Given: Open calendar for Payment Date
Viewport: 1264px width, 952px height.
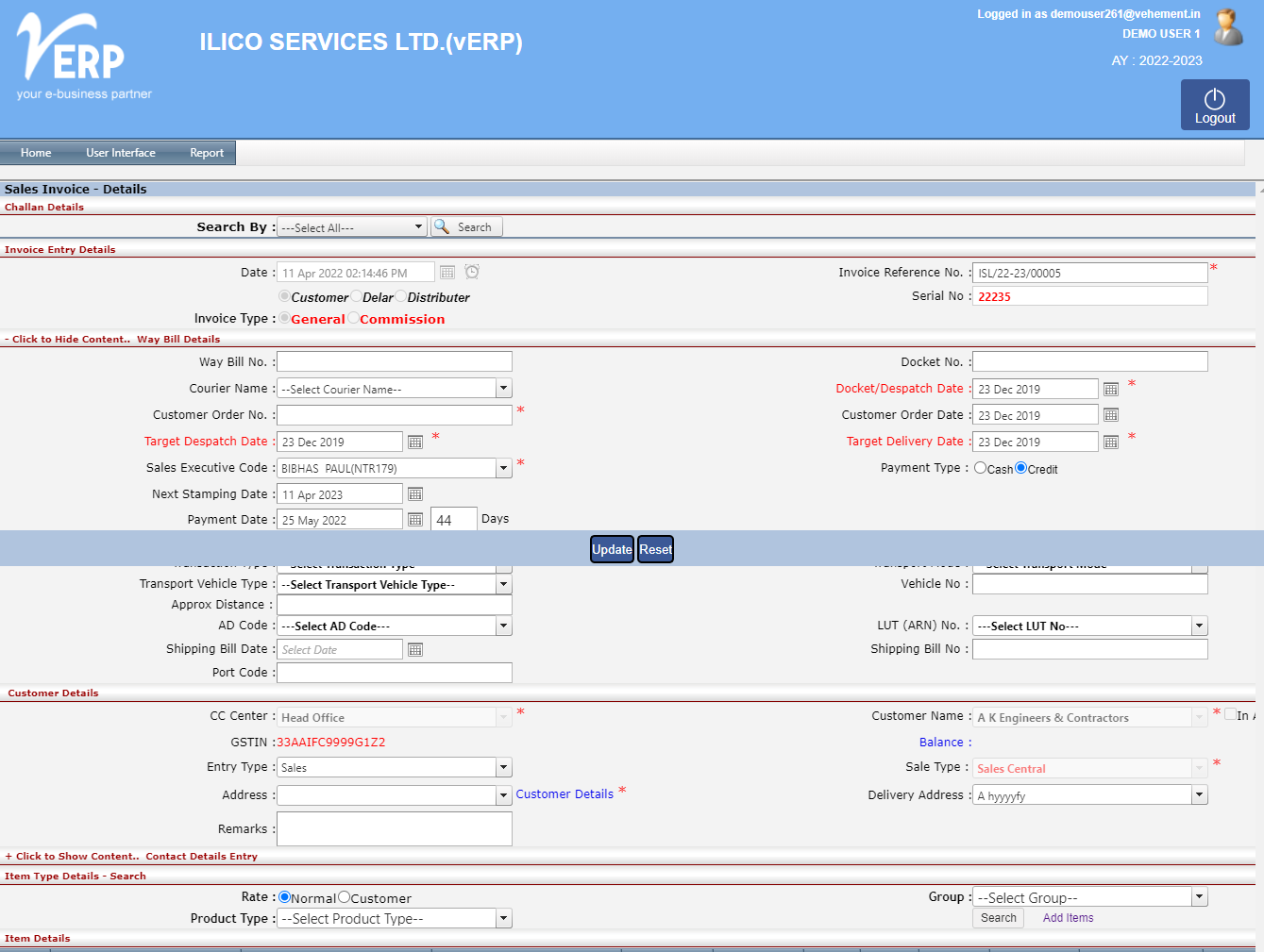Looking at the screenshot, I should pyautogui.click(x=415, y=520).
